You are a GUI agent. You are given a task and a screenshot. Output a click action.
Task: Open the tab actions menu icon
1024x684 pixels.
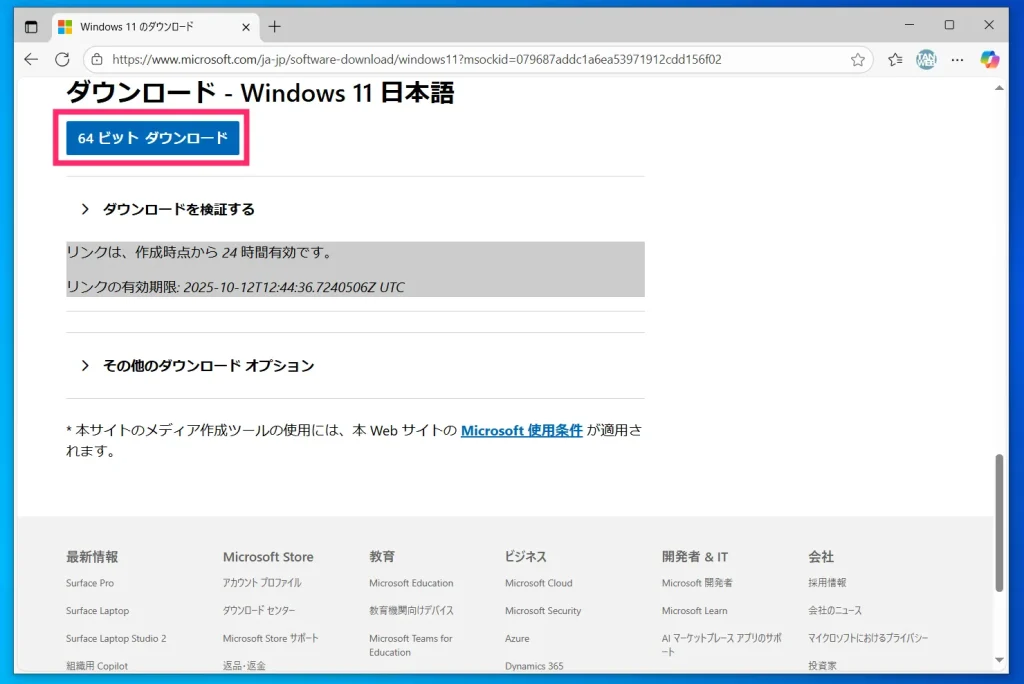coord(31,27)
